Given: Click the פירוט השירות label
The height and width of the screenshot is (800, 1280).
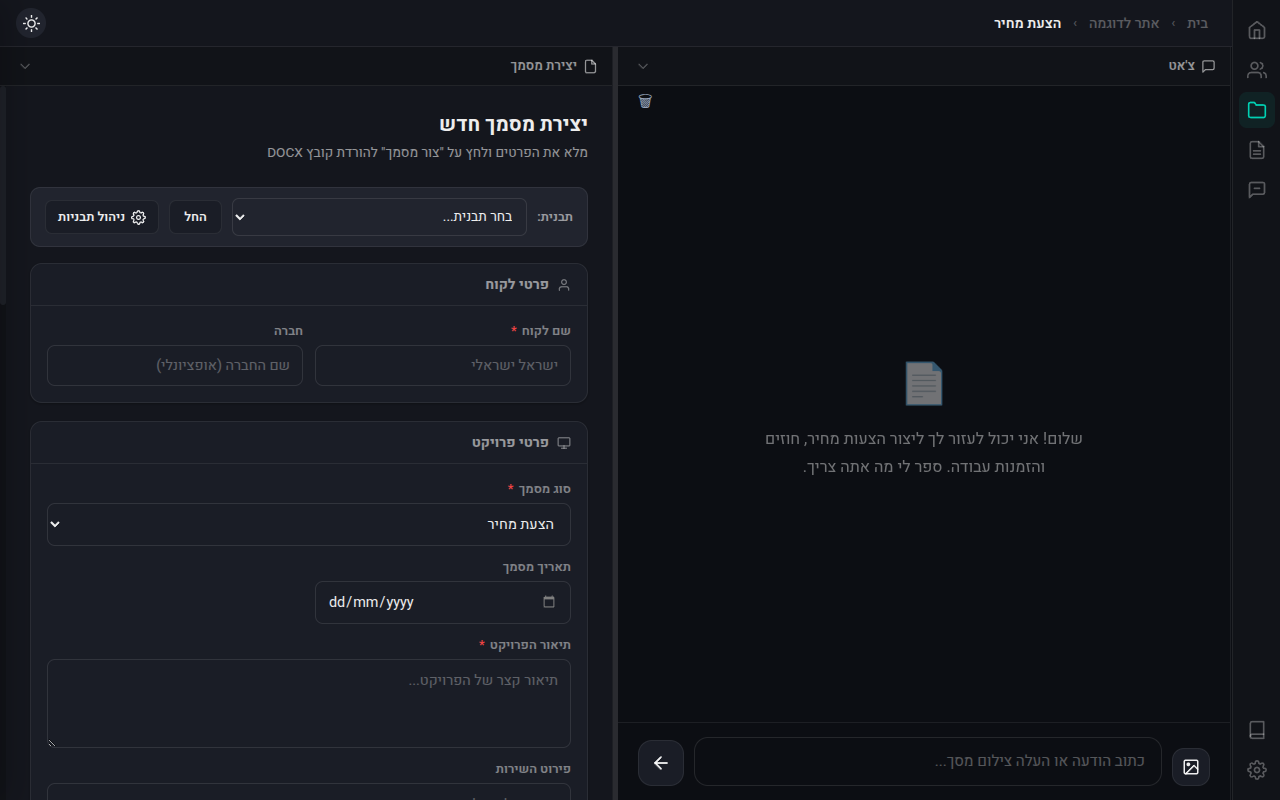Looking at the screenshot, I should coord(533,769).
